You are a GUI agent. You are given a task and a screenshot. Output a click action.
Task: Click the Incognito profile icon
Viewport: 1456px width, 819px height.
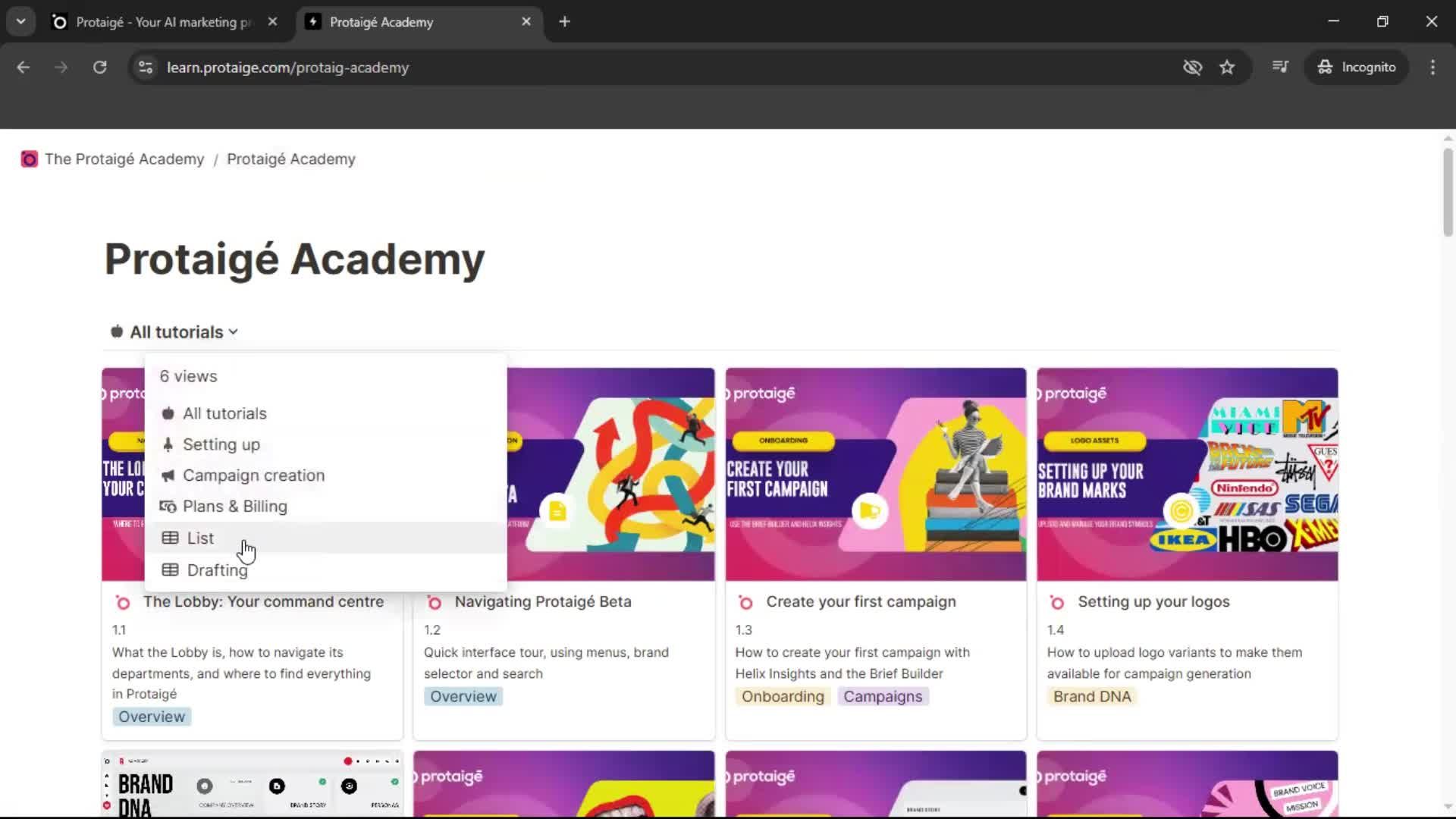point(1325,67)
